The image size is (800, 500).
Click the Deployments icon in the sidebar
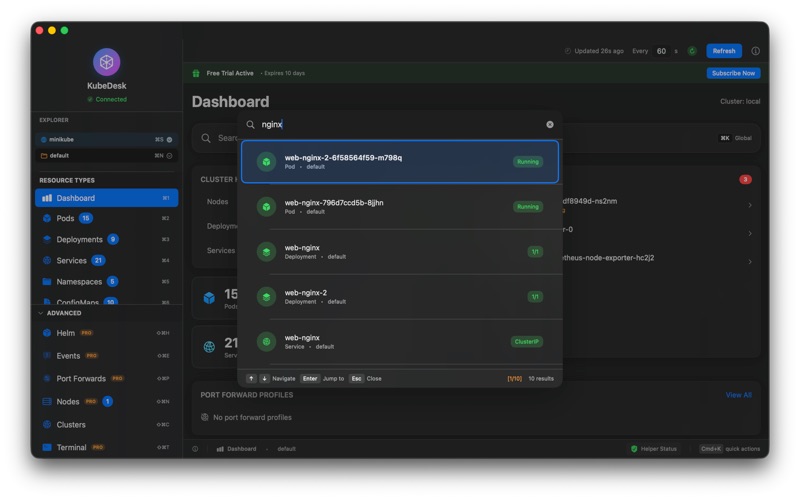coord(47,239)
